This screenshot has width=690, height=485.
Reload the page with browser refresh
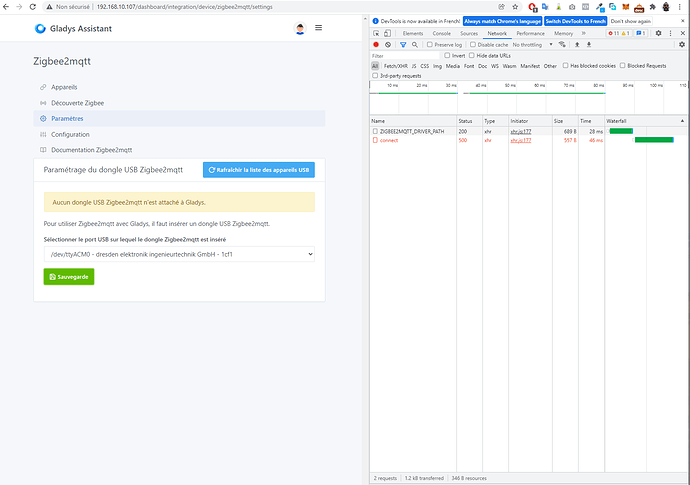pos(33,7)
